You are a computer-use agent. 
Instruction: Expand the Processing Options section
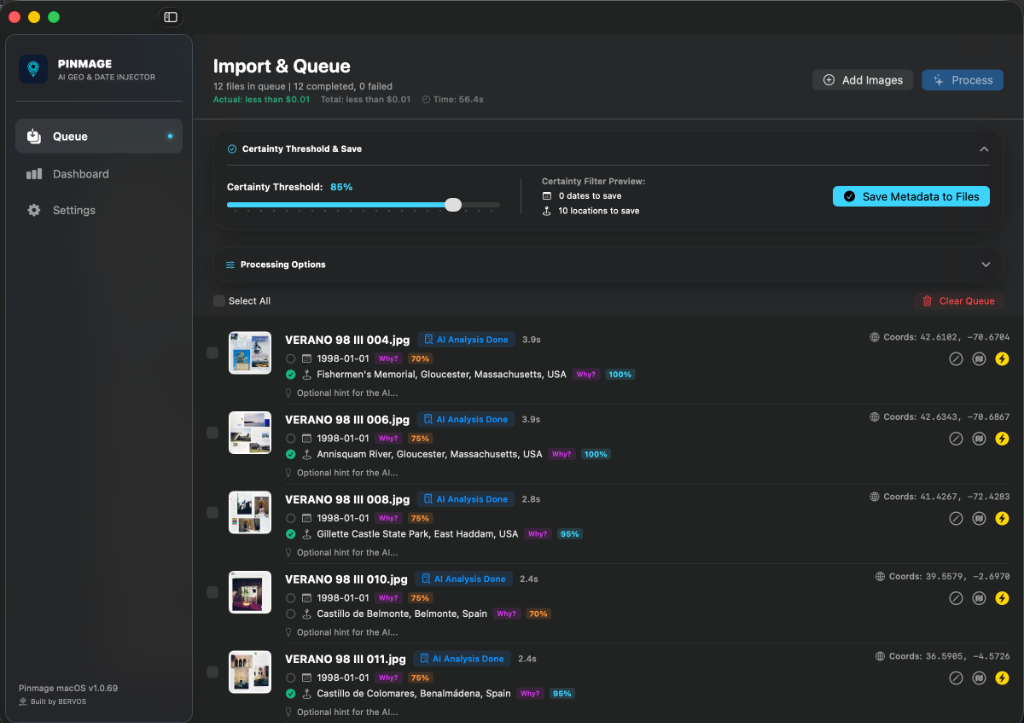[985, 265]
